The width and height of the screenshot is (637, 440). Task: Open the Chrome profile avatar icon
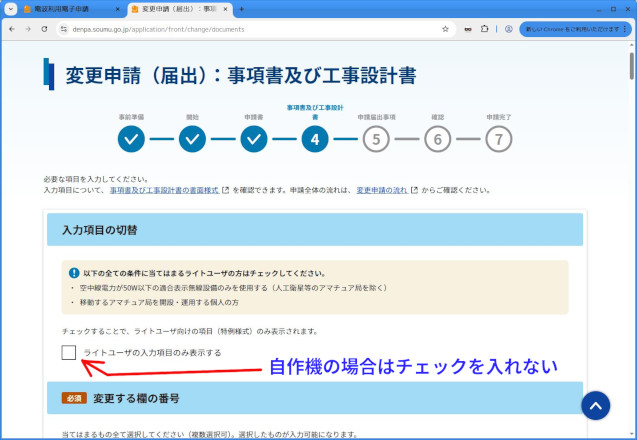tap(508, 29)
